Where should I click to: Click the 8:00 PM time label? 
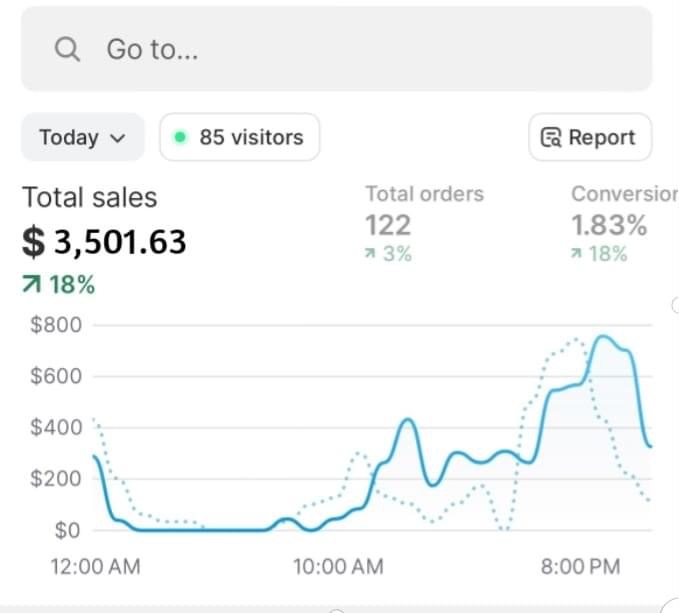coord(581,567)
